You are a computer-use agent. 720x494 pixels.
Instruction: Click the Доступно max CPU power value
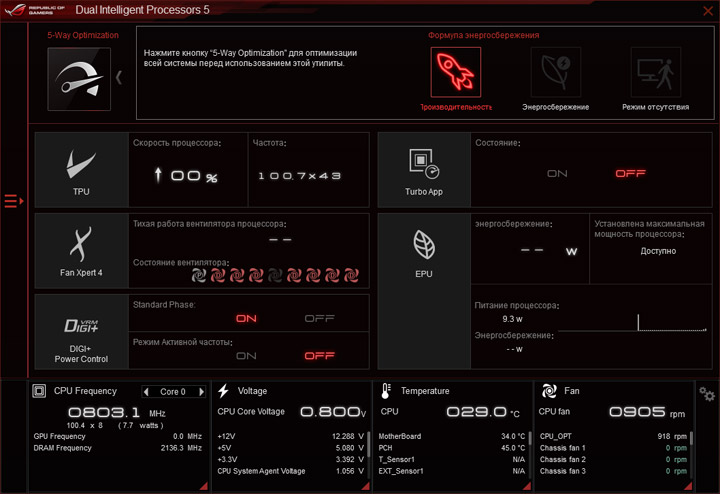click(x=658, y=251)
